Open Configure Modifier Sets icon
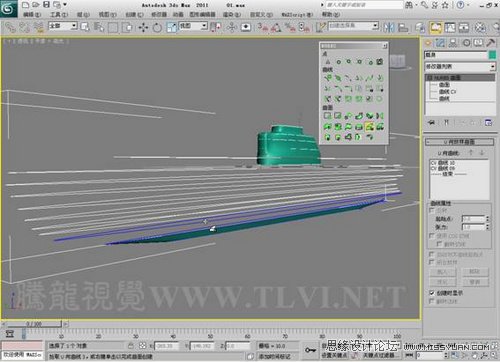The width and height of the screenshot is (500, 362). tap(488, 122)
